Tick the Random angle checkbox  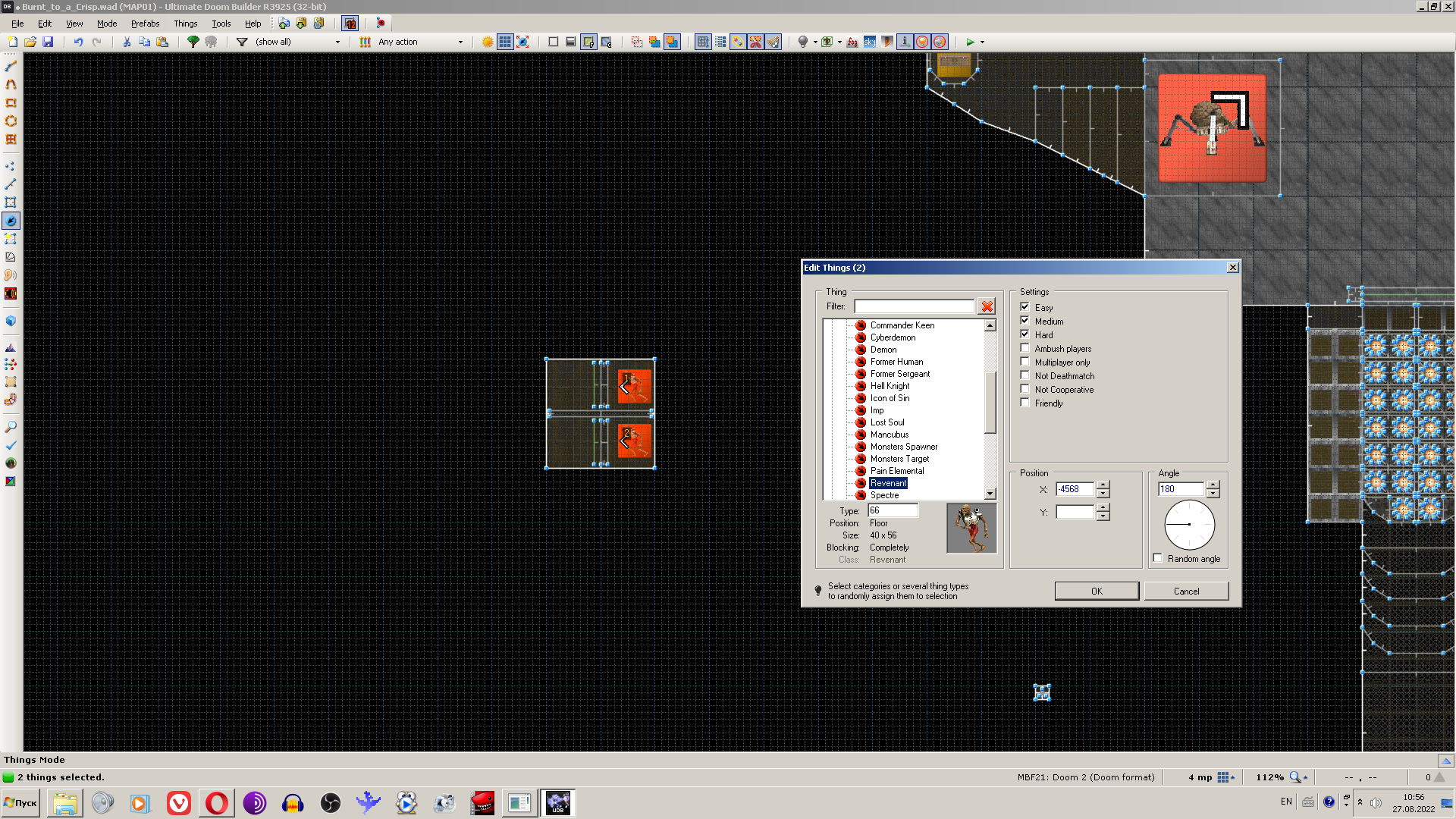pyautogui.click(x=1157, y=558)
